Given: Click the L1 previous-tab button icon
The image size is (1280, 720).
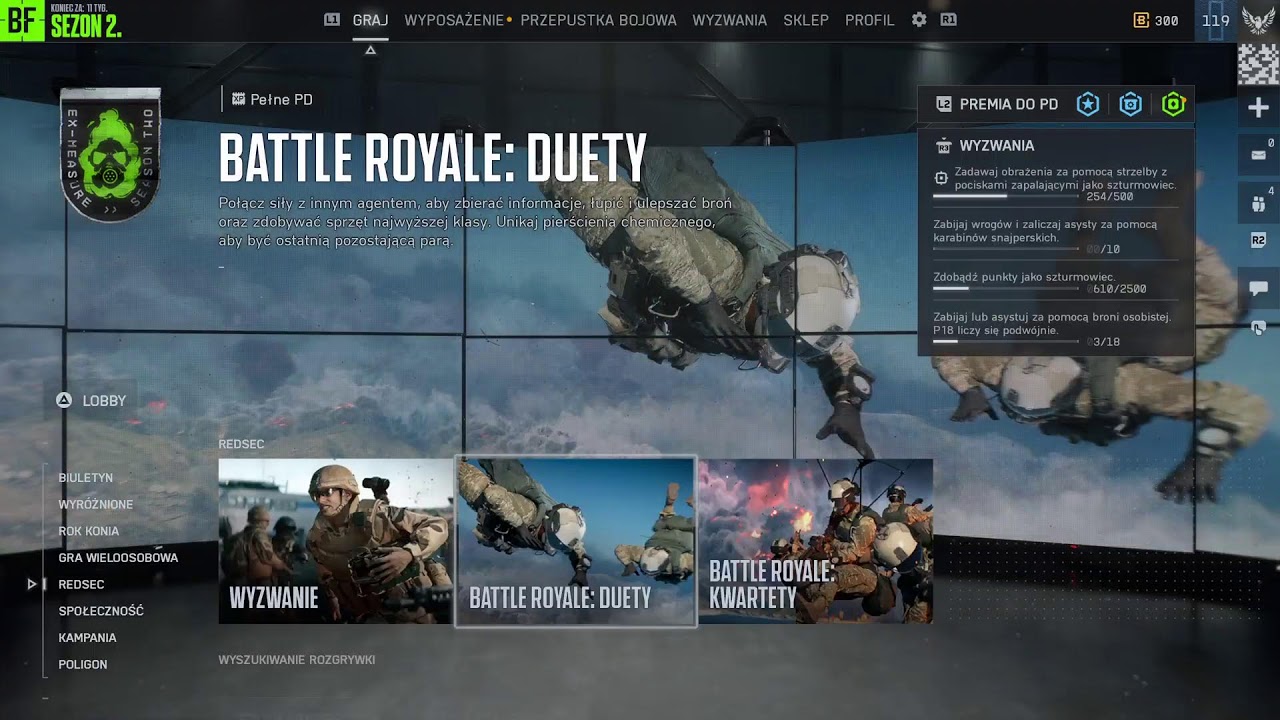Looking at the screenshot, I should tap(332, 20).
